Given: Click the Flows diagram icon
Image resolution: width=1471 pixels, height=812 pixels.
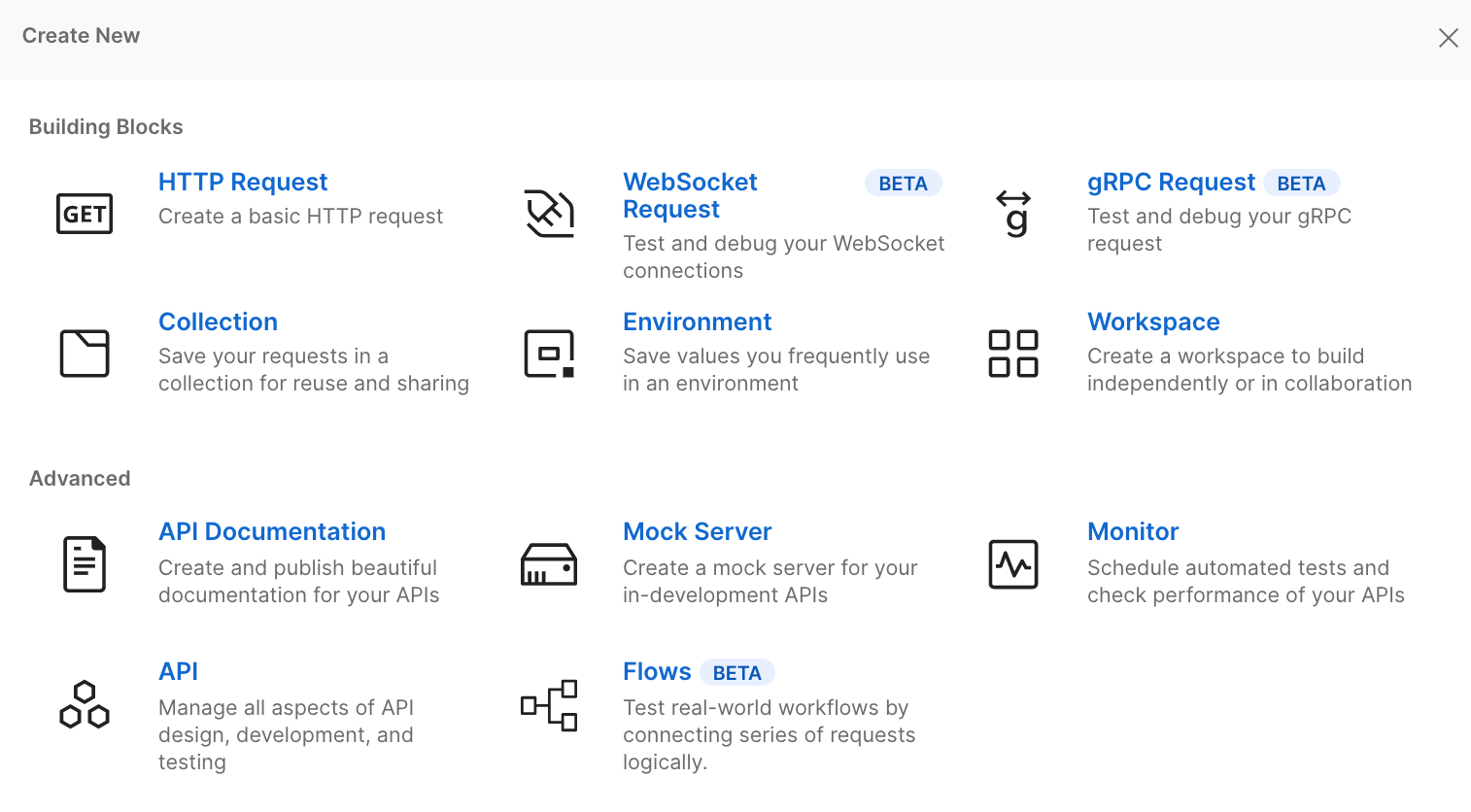Looking at the screenshot, I should 549,704.
